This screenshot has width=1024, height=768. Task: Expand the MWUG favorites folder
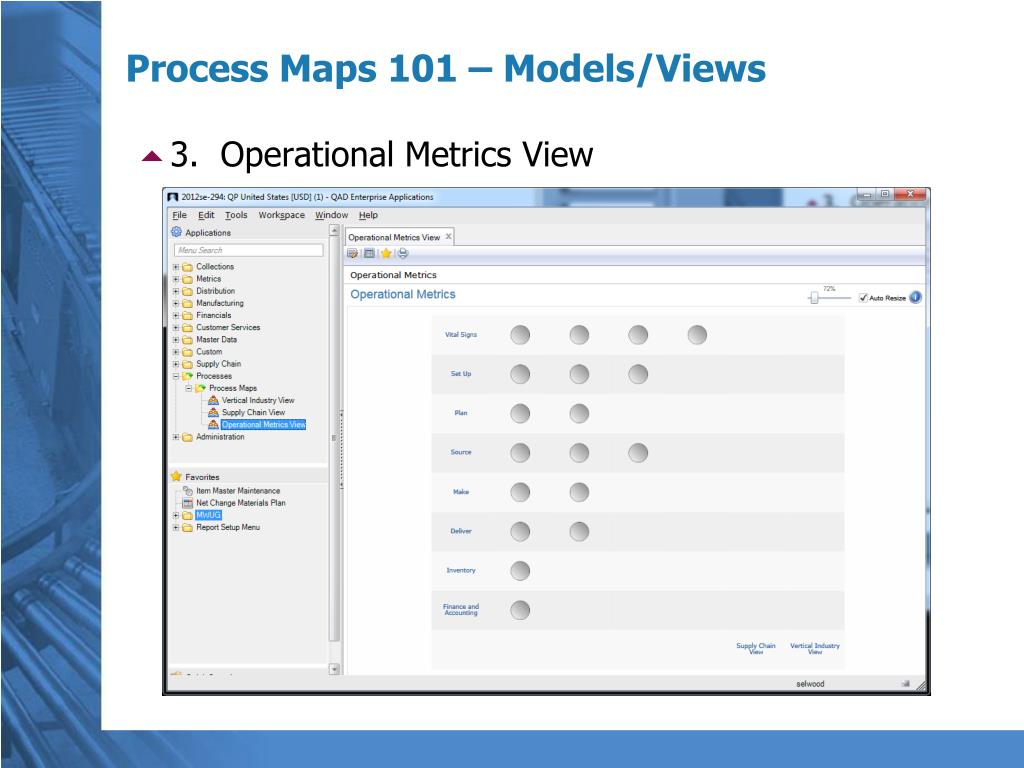[x=176, y=515]
